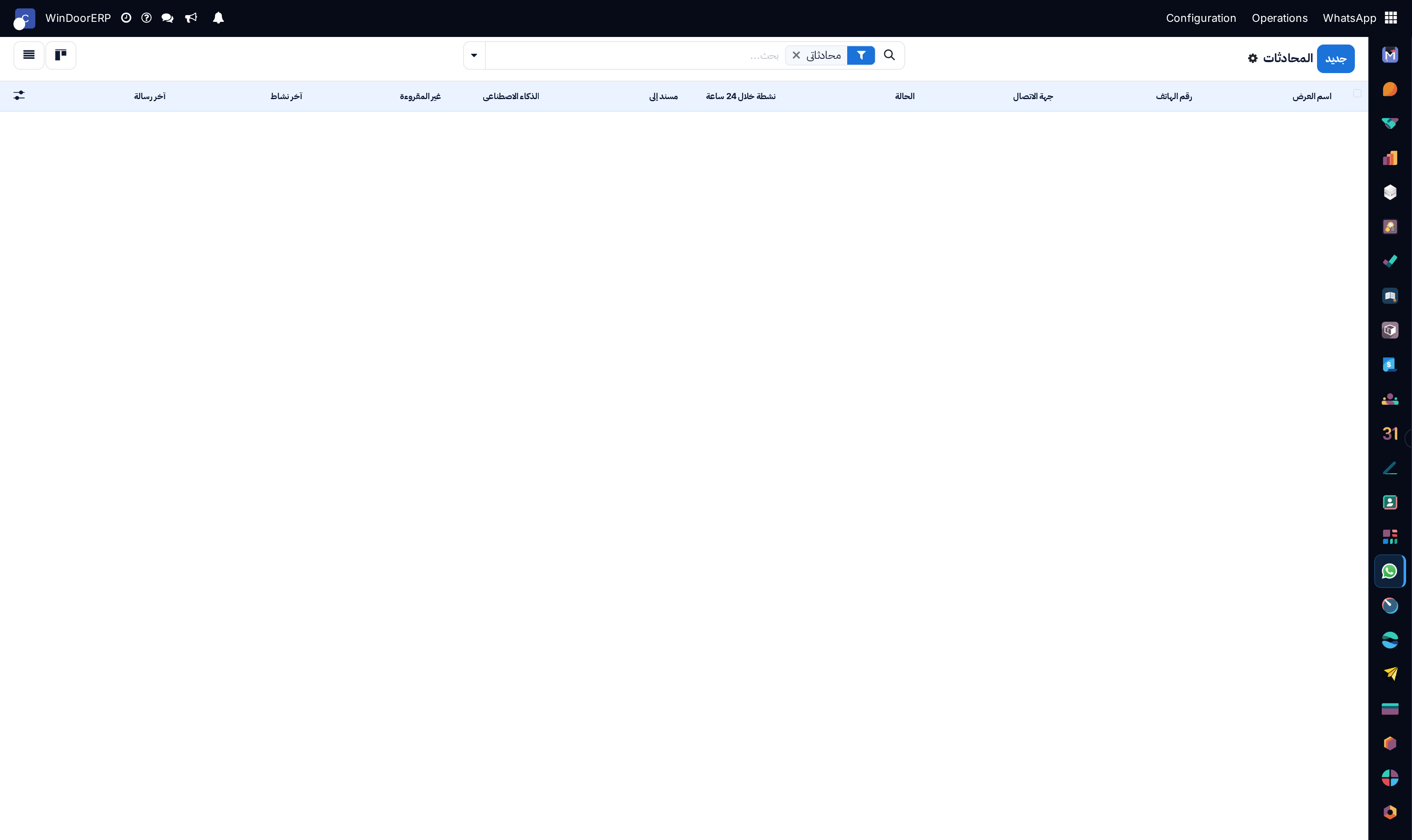Click the megaphone announcements icon
This screenshot has height=840, width=1412.
pos(191,18)
